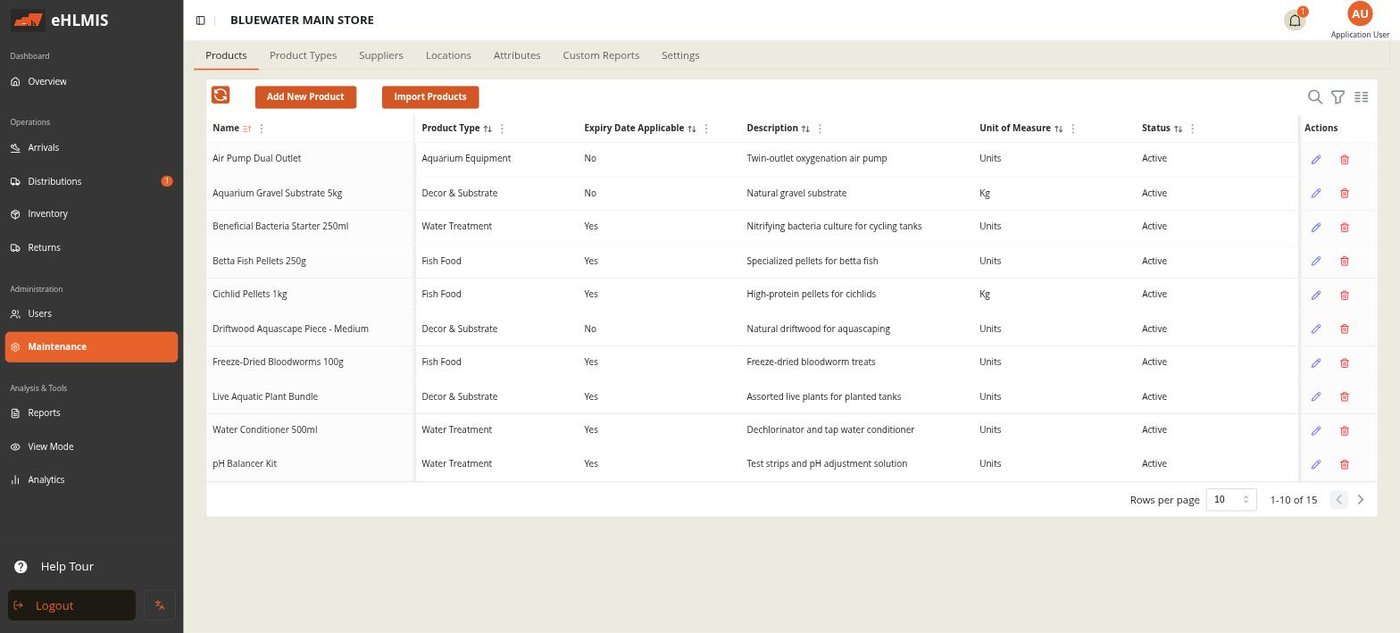1400x633 pixels.
Task: Click the refresh table icon
Action: 220,95
